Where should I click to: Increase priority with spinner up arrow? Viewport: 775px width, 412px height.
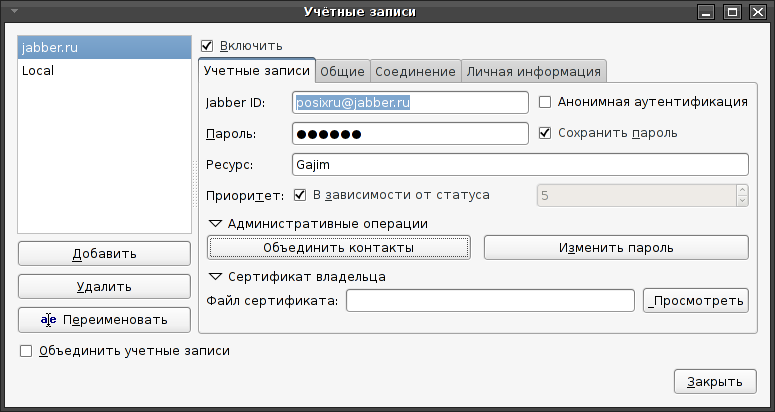pos(742,190)
